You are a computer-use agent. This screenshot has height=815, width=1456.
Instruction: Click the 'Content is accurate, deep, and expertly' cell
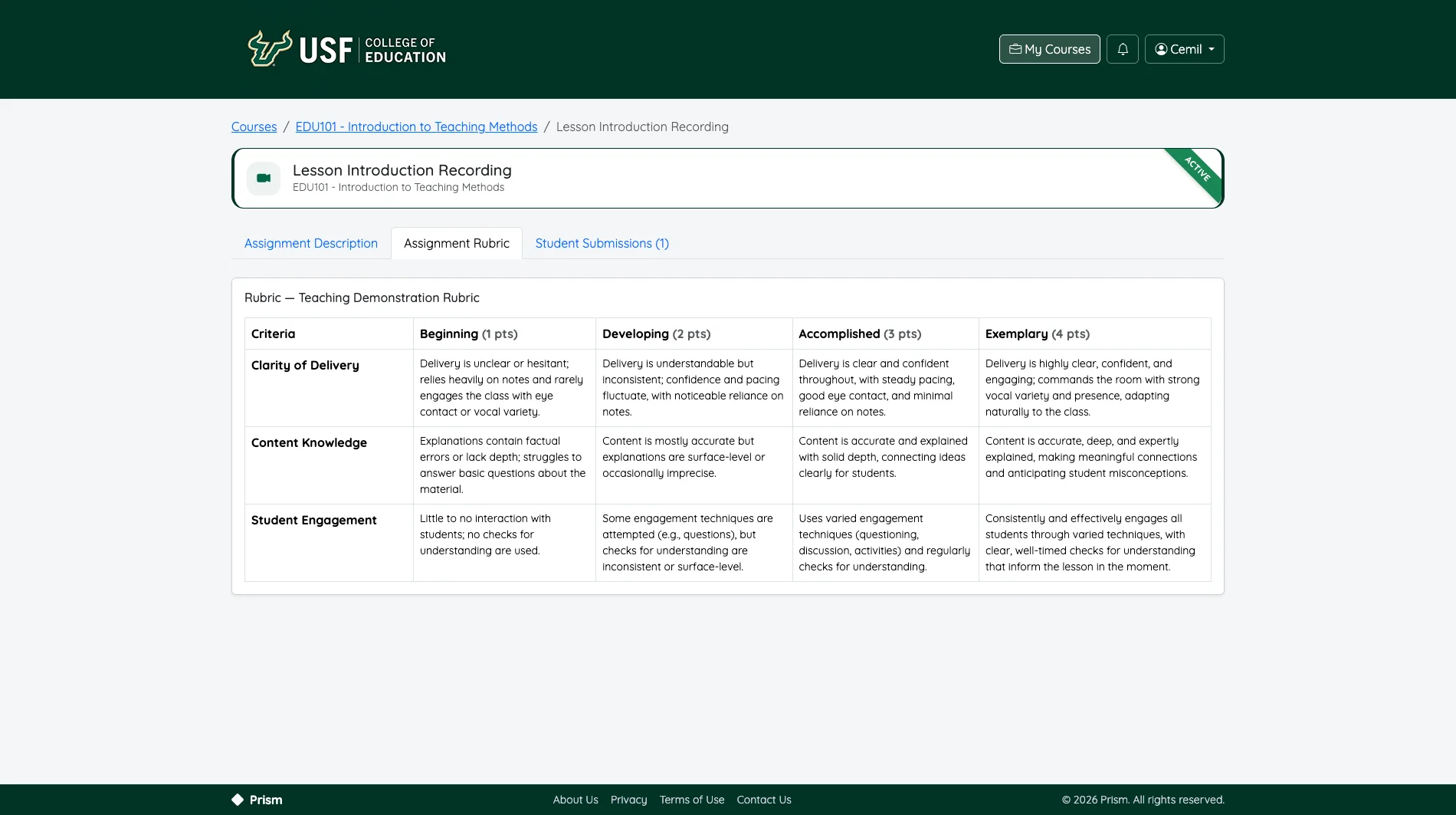point(1094,465)
